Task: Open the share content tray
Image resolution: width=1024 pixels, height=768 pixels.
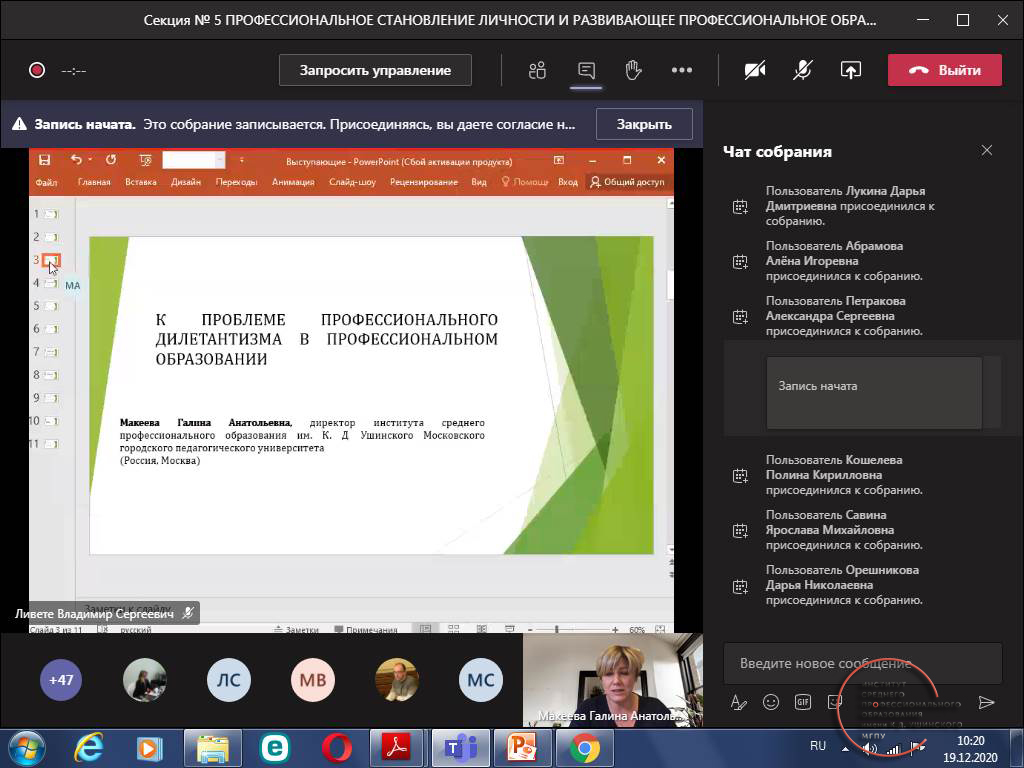Action: coord(850,70)
